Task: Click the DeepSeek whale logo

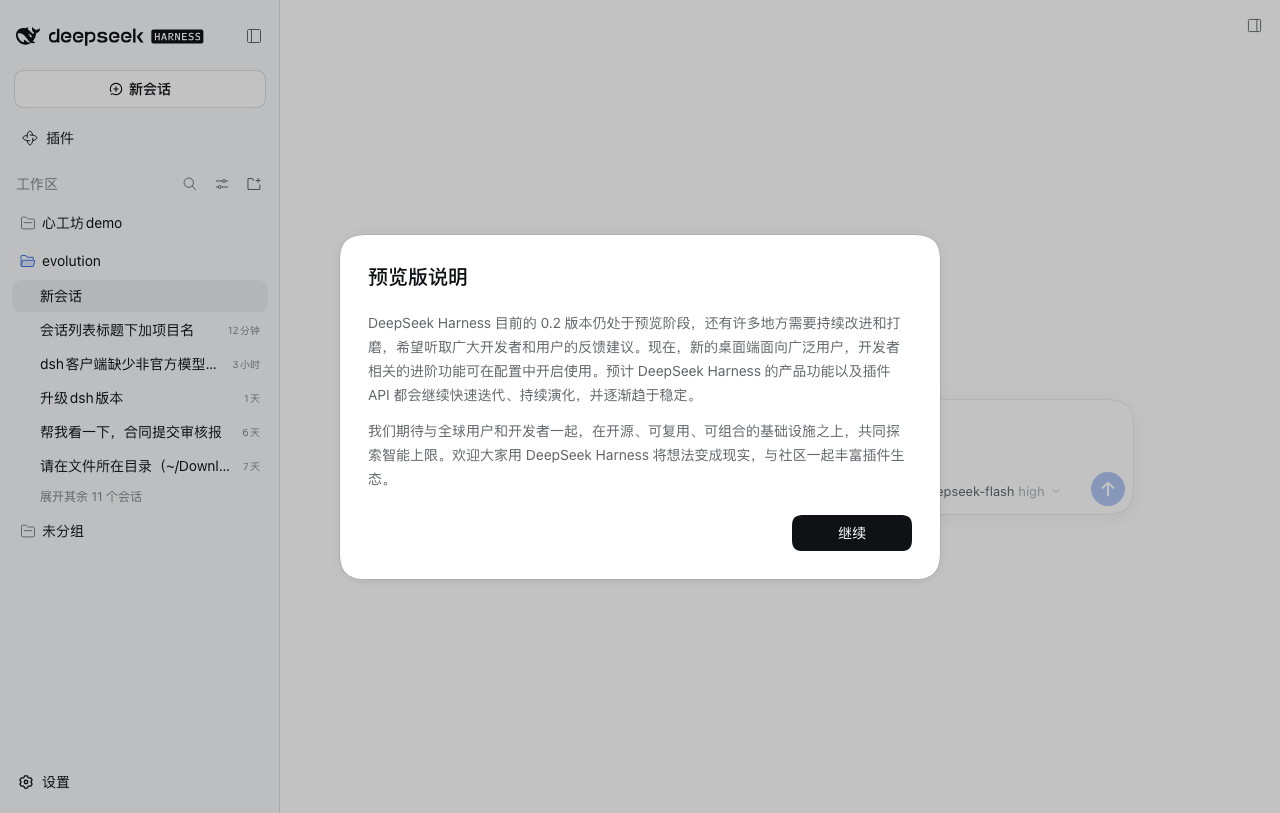Action: (x=28, y=36)
